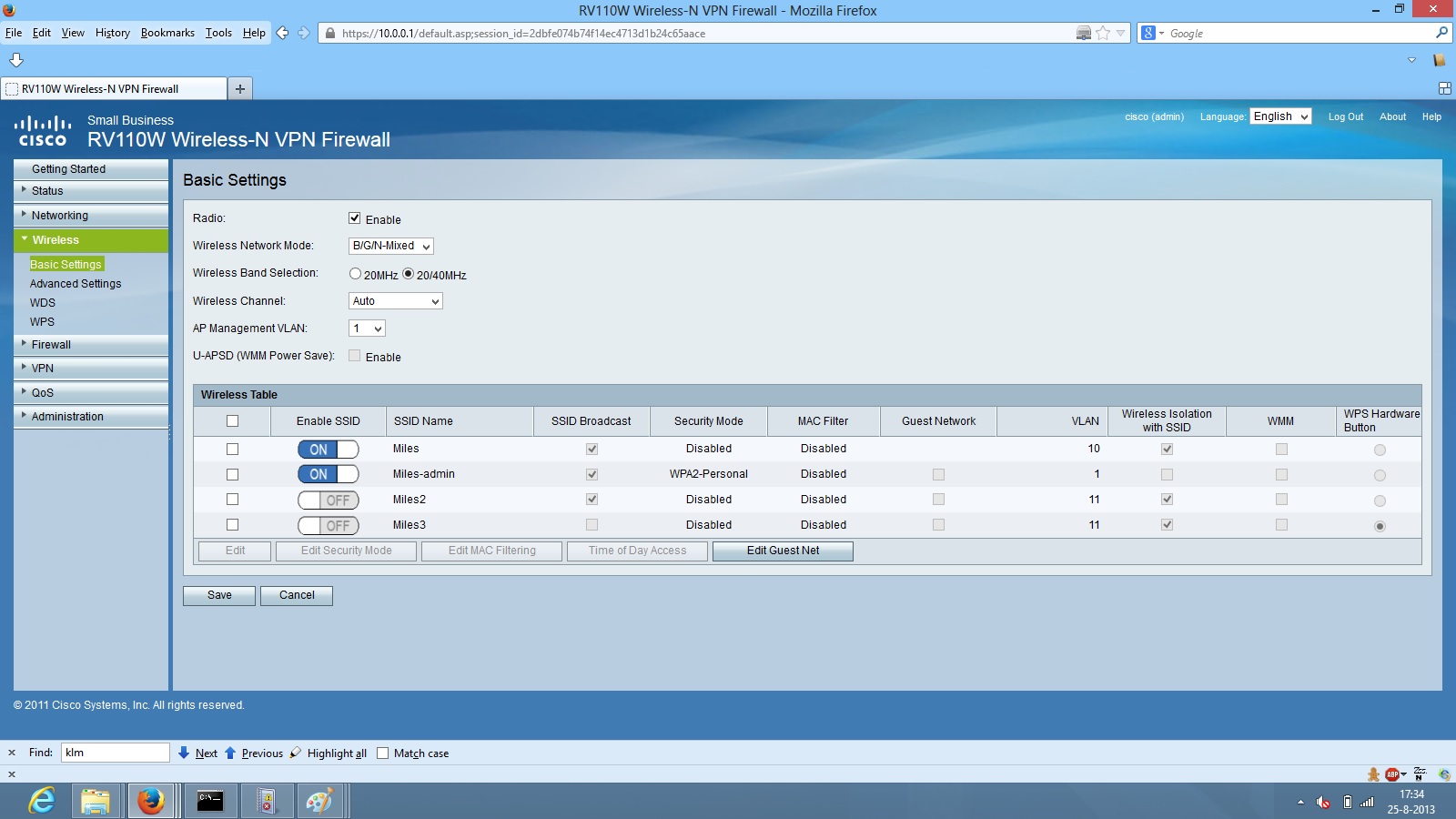Image resolution: width=1456 pixels, height=819 pixels.
Task: Click the bookmarks menu book icon
Action: tap(1440, 60)
